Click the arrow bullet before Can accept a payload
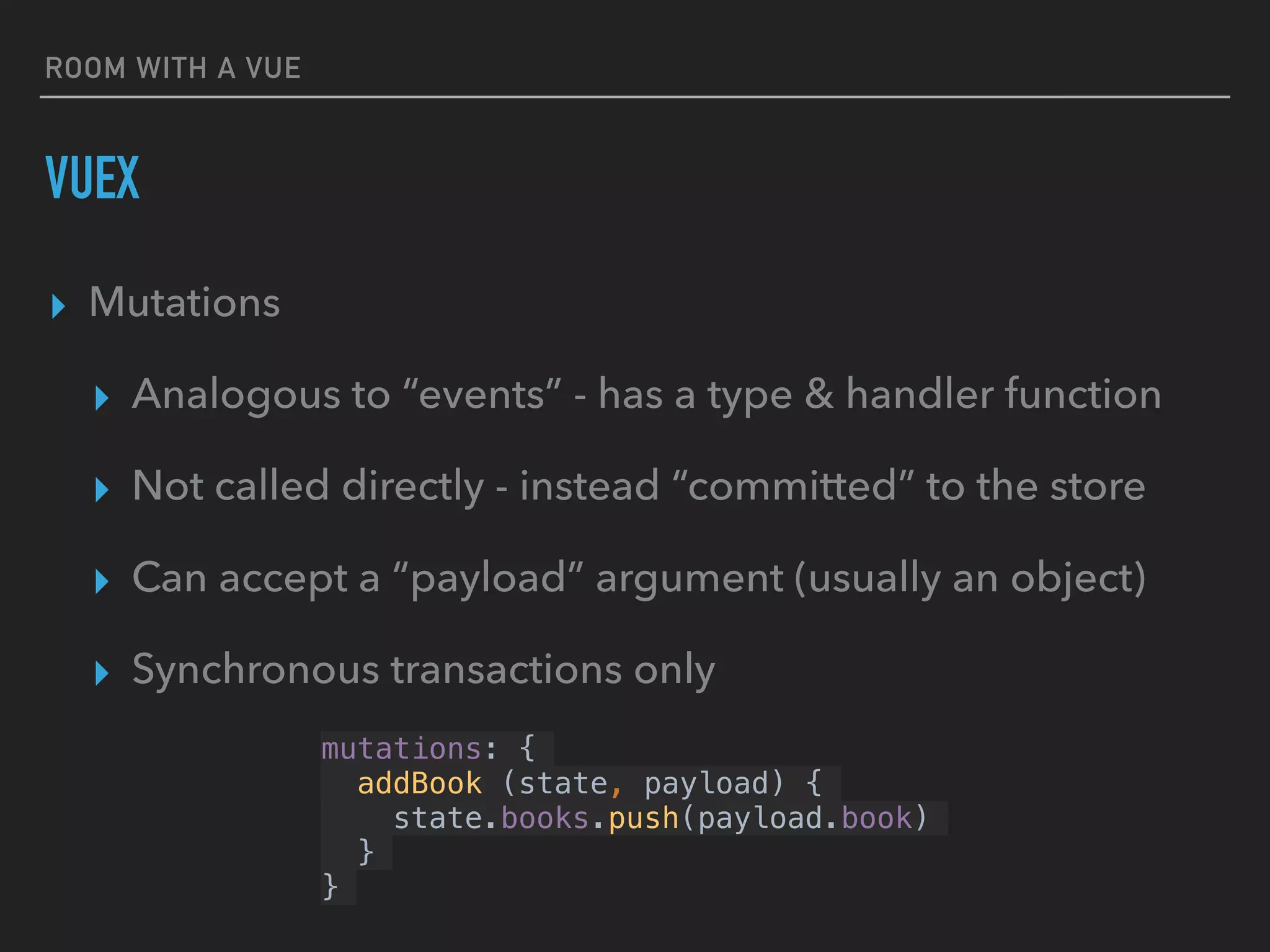 [x=102, y=581]
